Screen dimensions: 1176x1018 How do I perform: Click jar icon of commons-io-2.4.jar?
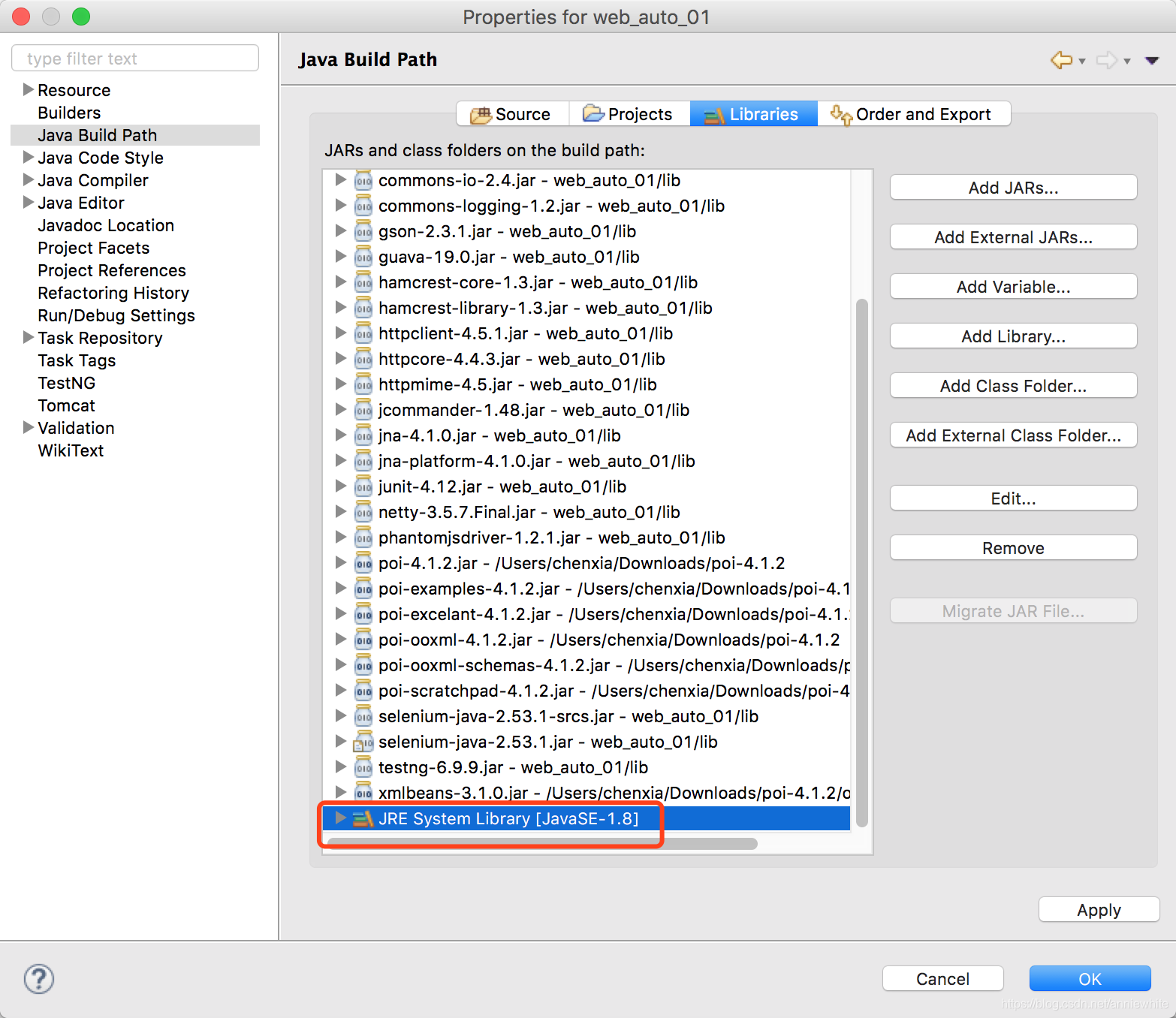[x=363, y=180]
